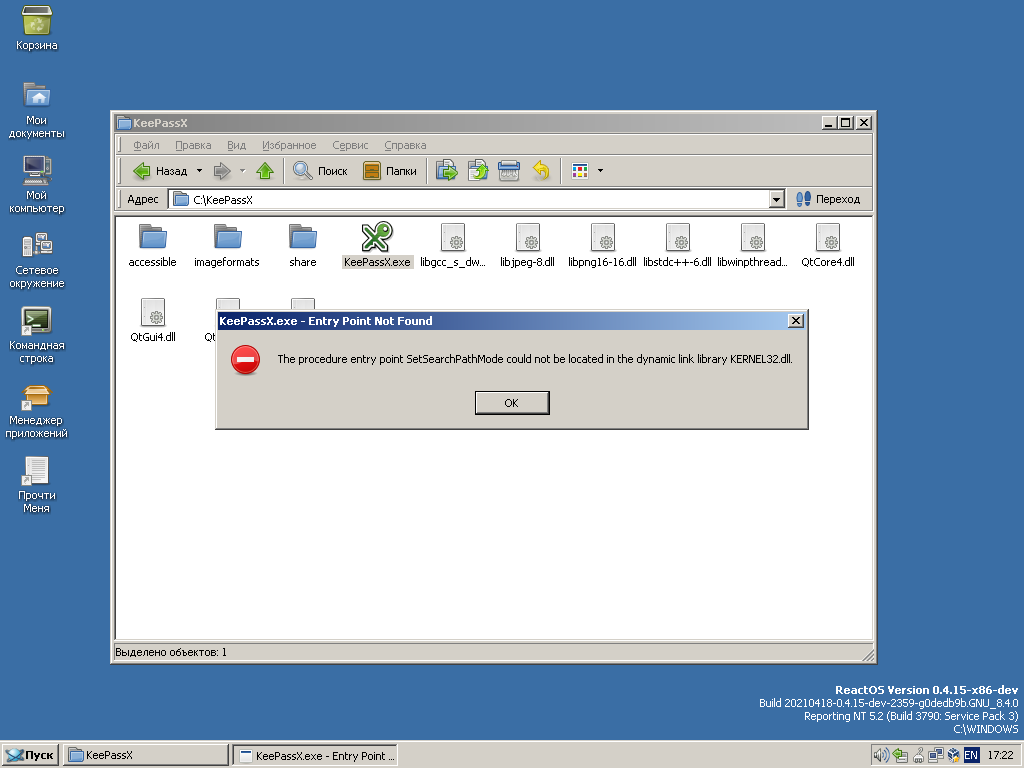Go up one folder level
Viewport: 1024px width, 768px height.
click(x=264, y=171)
